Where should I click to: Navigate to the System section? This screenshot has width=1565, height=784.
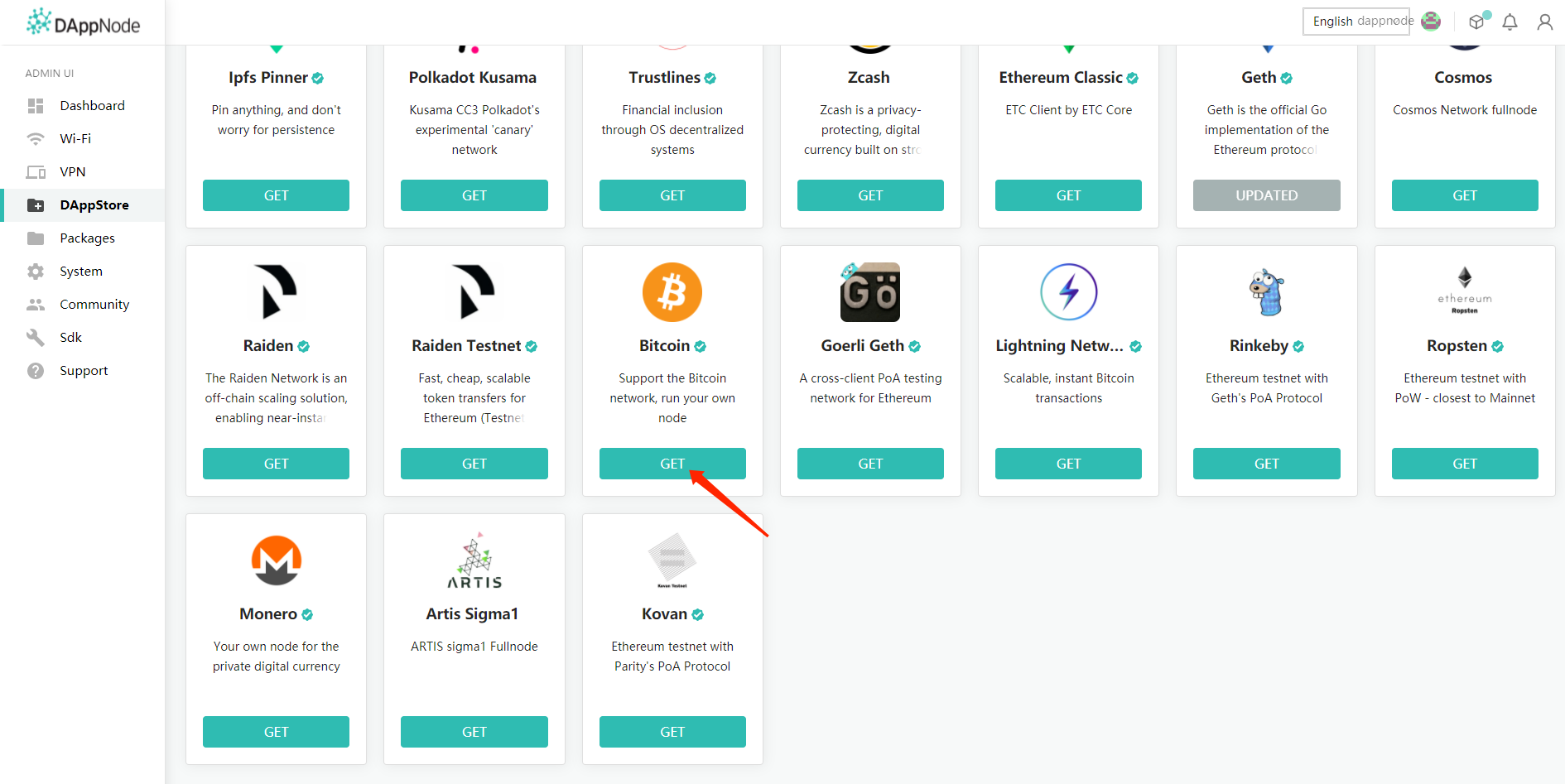pos(81,272)
